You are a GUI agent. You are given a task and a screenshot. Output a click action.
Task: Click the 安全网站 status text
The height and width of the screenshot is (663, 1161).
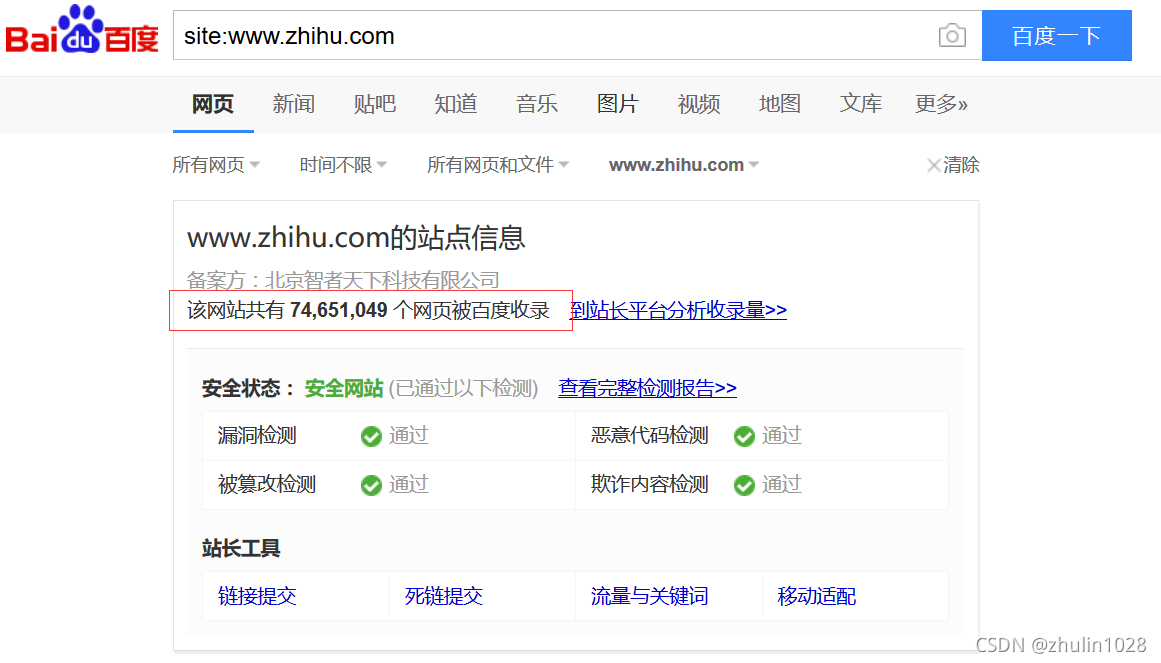click(x=344, y=388)
